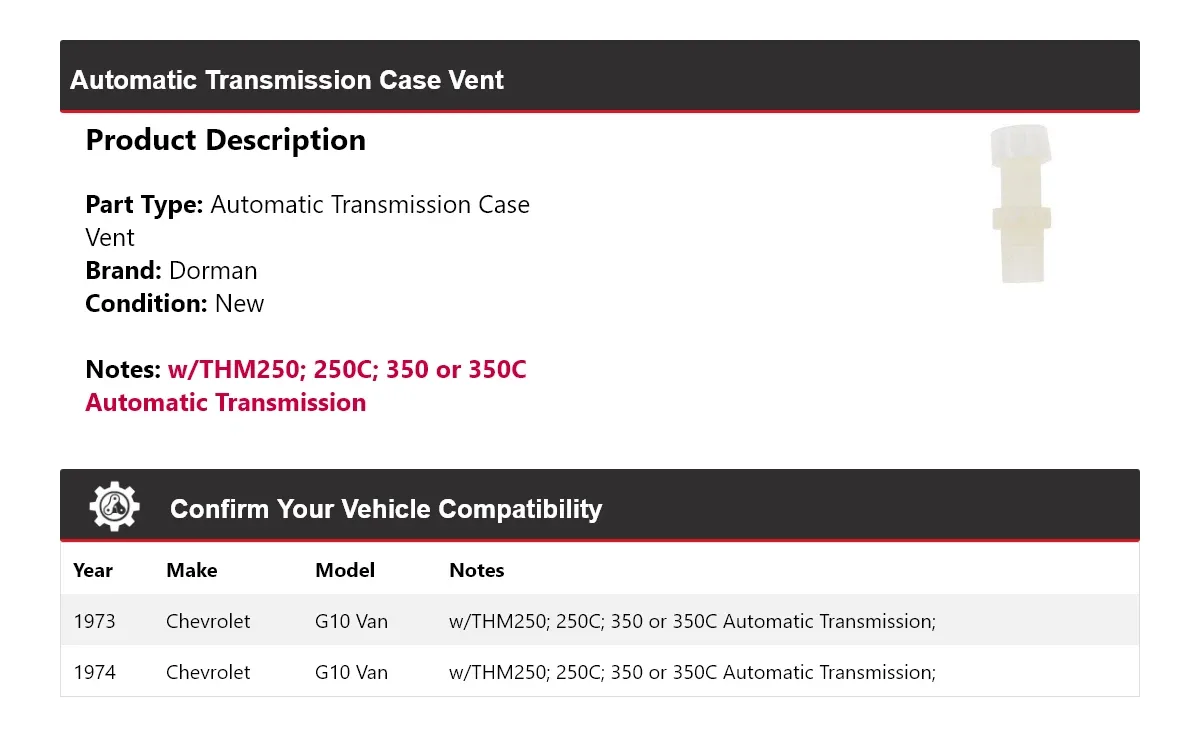Click G10 Van in the 1974 row
Image resolution: width=1200 pixels, height=737 pixels.
[351, 672]
